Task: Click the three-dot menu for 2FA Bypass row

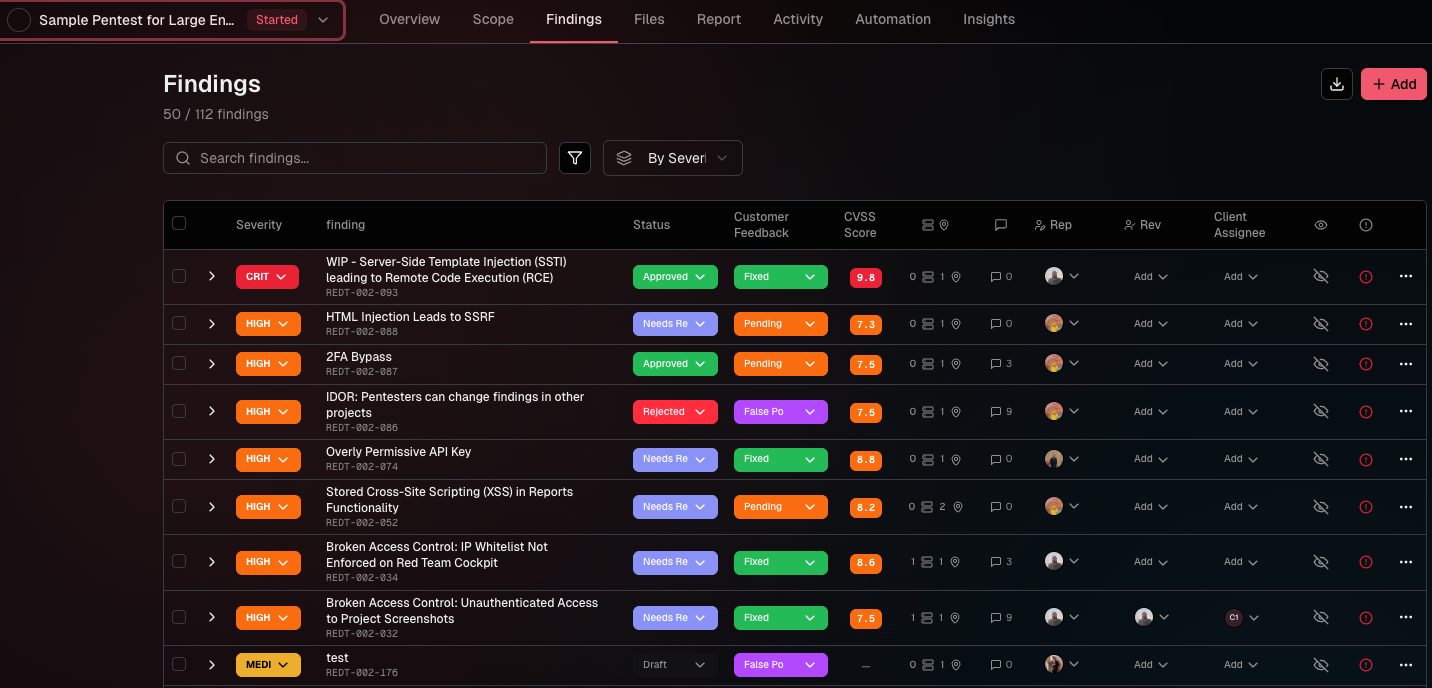Action: 1405,364
